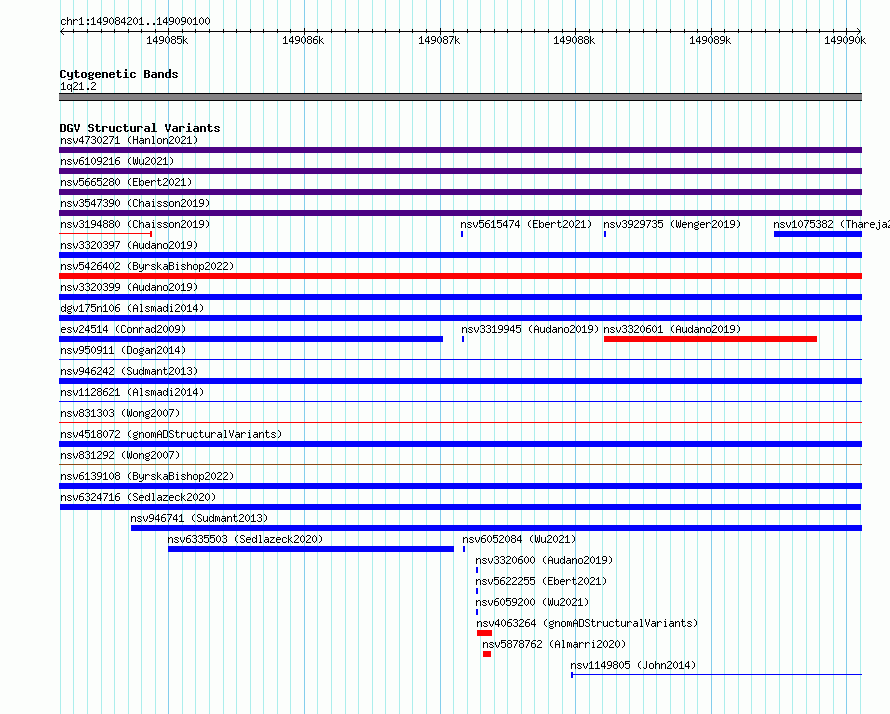Viewport: 890px width, 714px height.
Task: Open nsv3547390 (Chaisson2019) variant label
Action: click(135, 203)
